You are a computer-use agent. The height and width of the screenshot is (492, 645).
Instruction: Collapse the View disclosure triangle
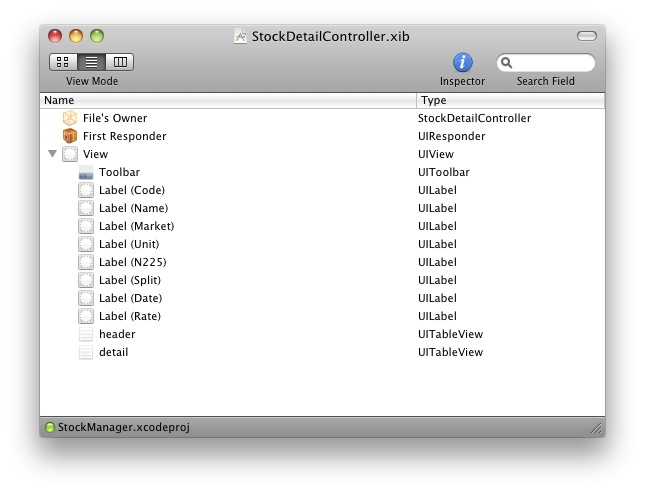[52, 154]
